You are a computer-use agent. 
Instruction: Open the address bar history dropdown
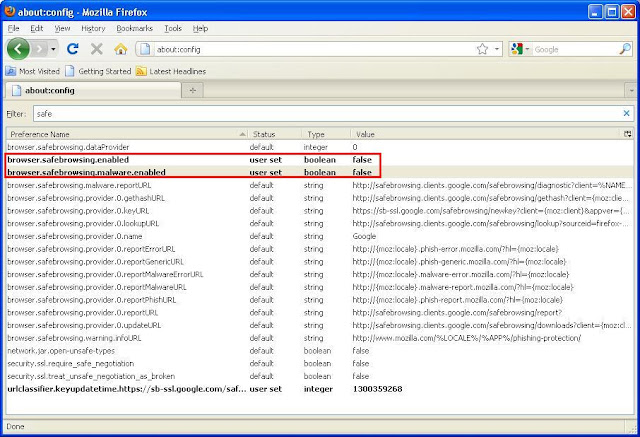click(x=497, y=49)
